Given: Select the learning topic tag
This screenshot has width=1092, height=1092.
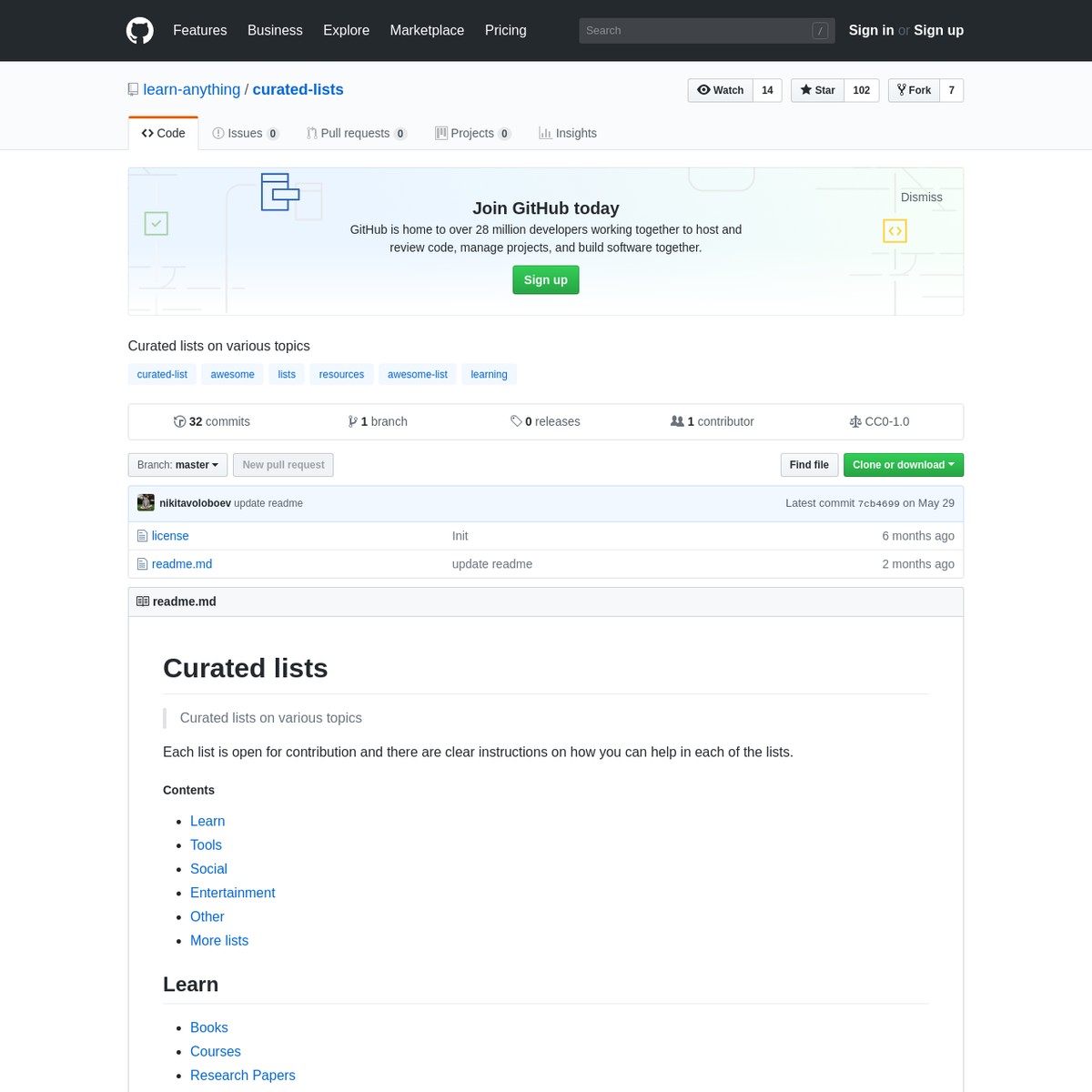Looking at the screenshot, I should [x=489, y=374].
